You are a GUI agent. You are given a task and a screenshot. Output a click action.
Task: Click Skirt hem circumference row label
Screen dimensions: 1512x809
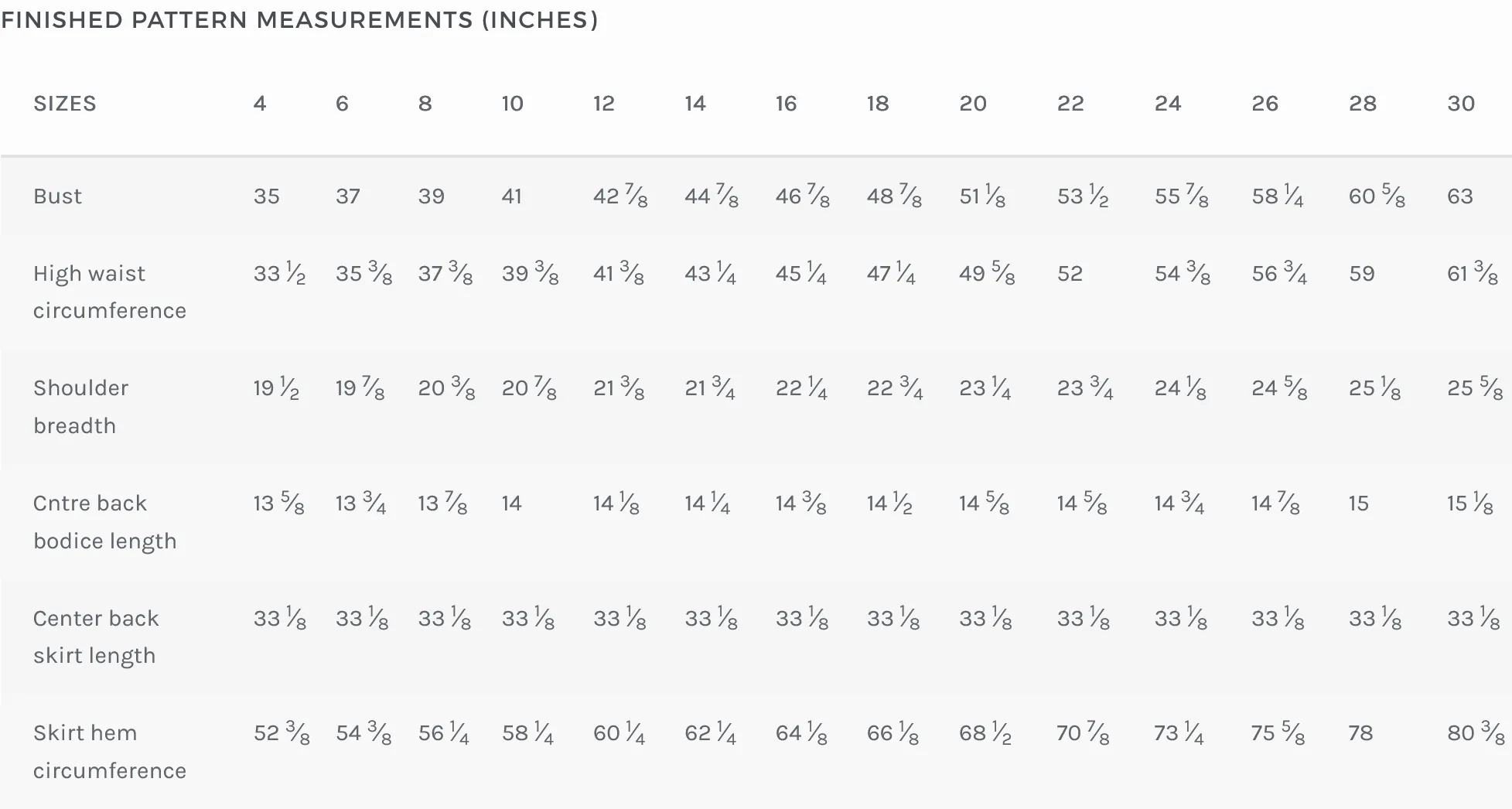(110, 752)
